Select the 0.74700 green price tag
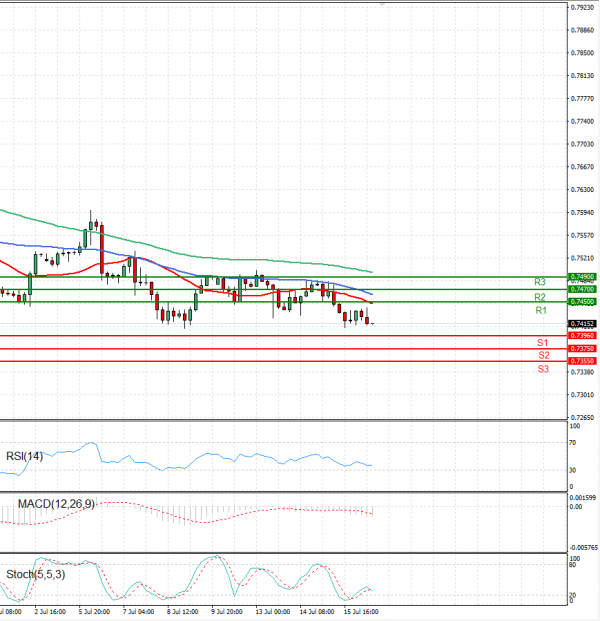The width and height of the screenshot is (600, 621). point(582,289)
